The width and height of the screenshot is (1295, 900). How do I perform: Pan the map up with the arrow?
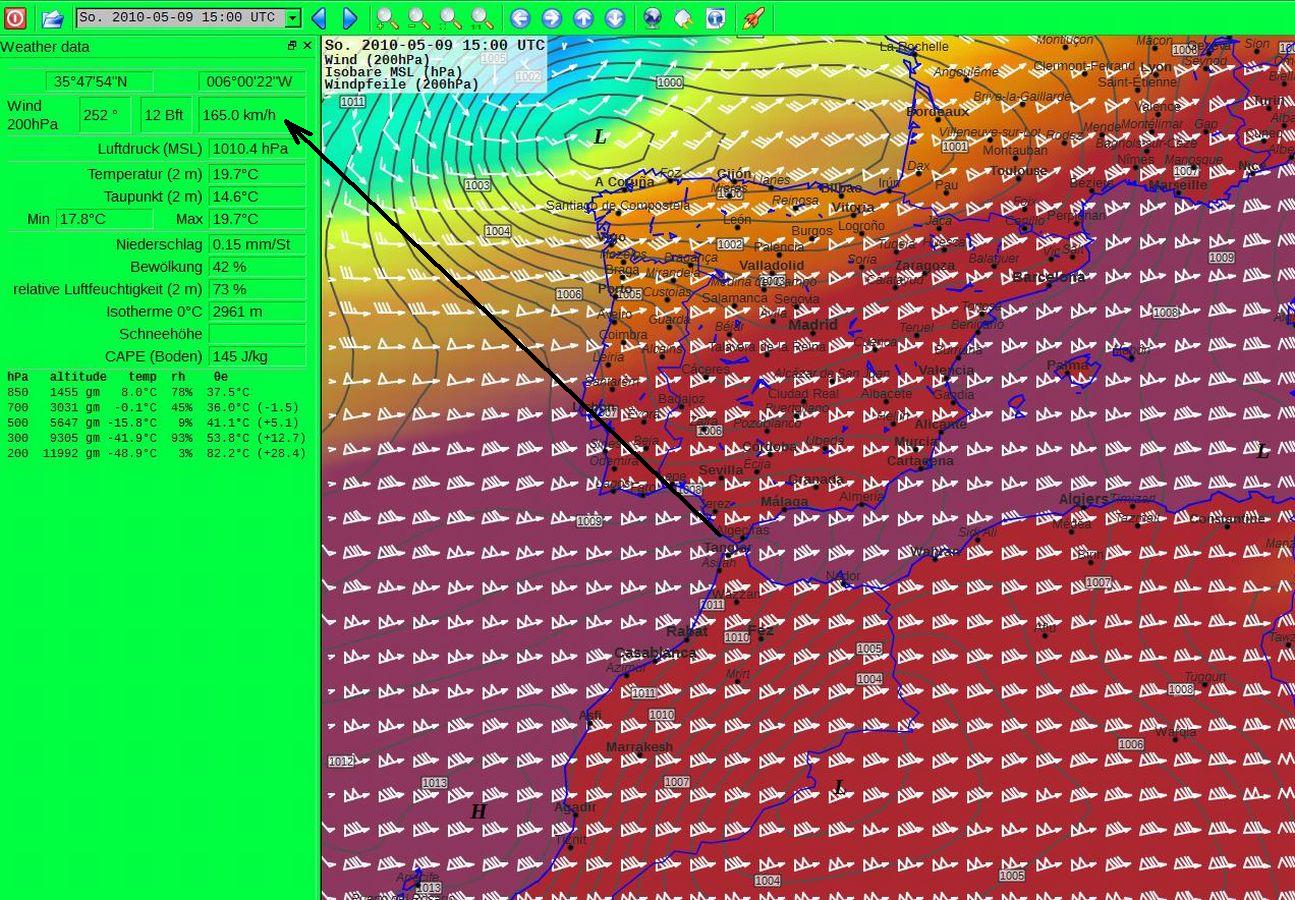583,18
